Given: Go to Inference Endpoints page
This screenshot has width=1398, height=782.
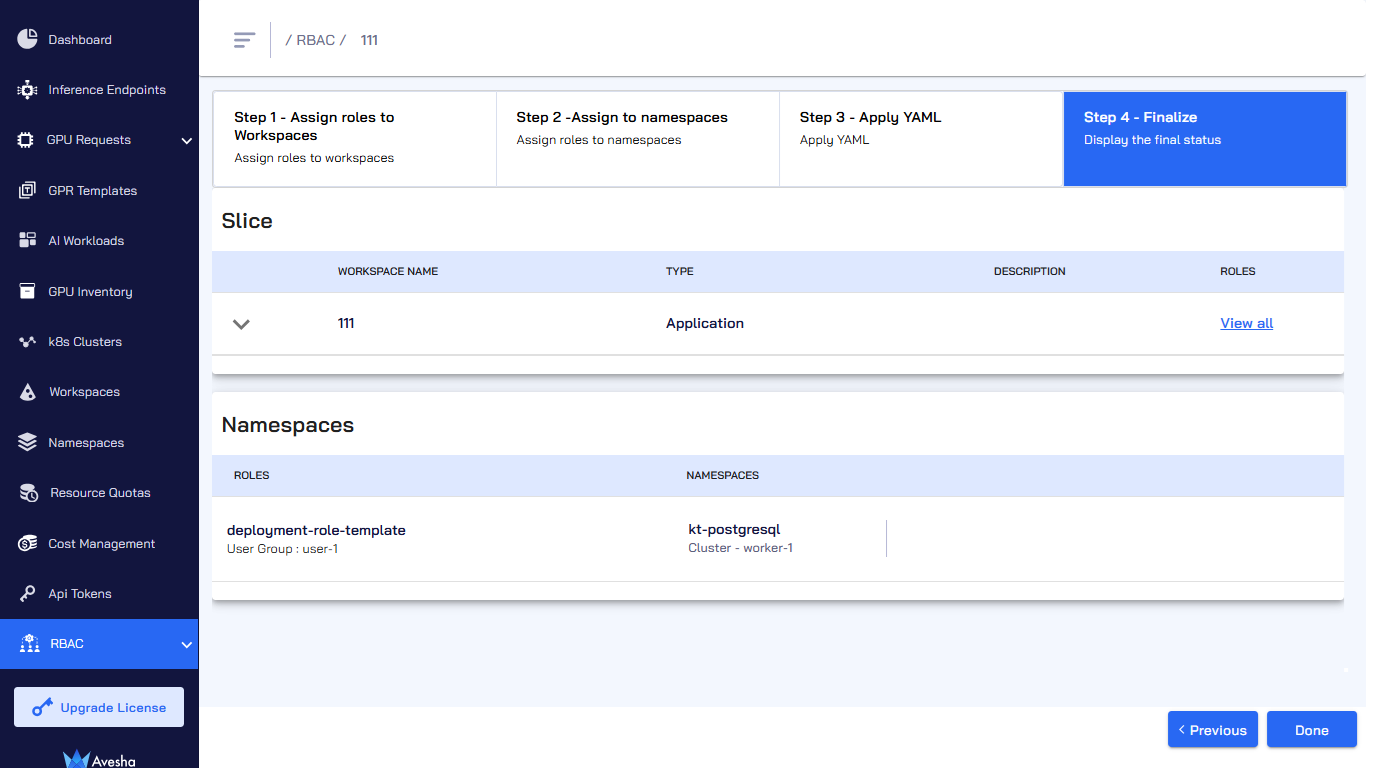Looking at the screenshot, I should (107, 90).
